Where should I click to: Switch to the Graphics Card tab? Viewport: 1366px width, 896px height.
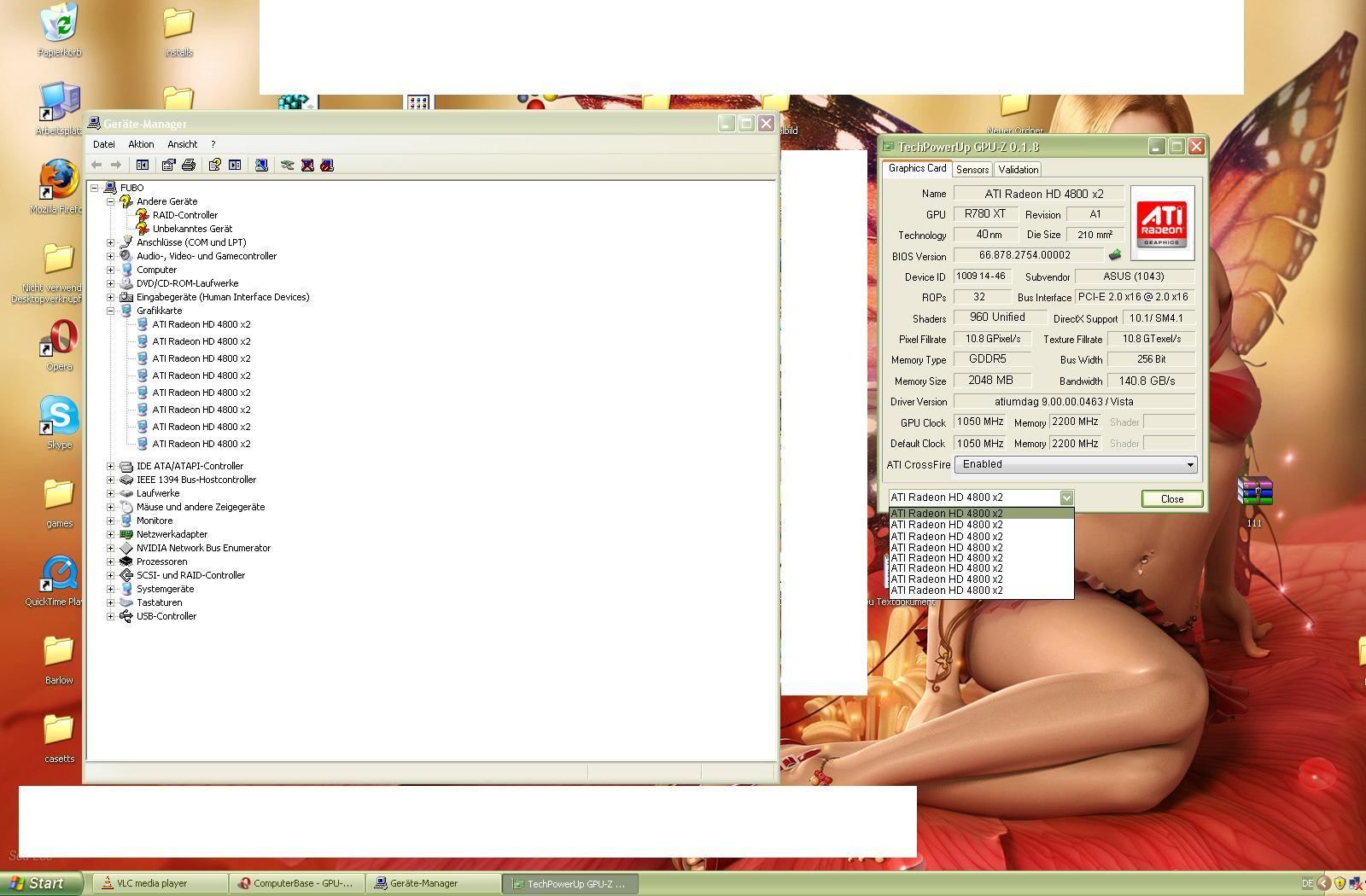click(917, 168)
